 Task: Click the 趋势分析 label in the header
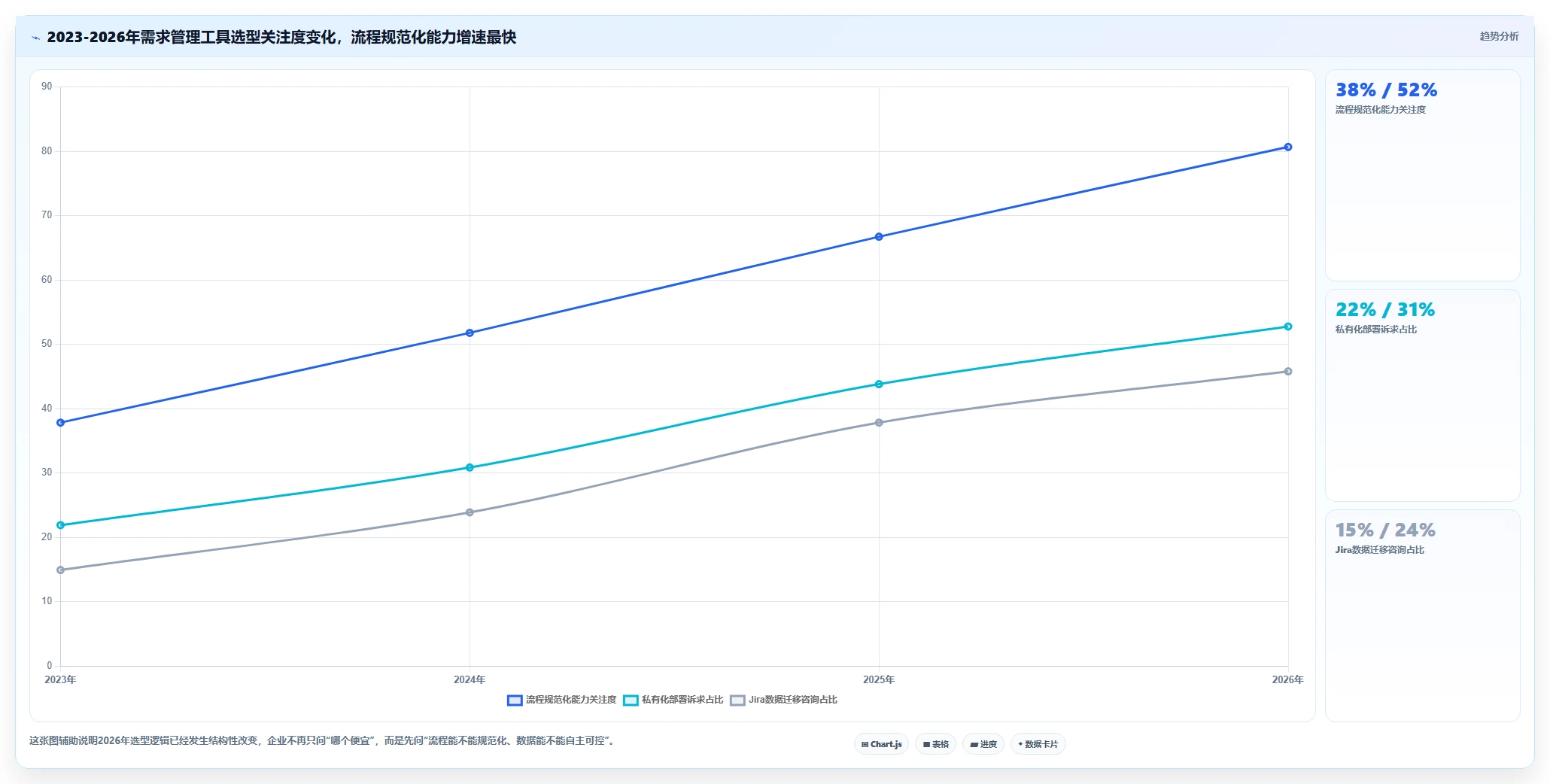[1499, 36]
